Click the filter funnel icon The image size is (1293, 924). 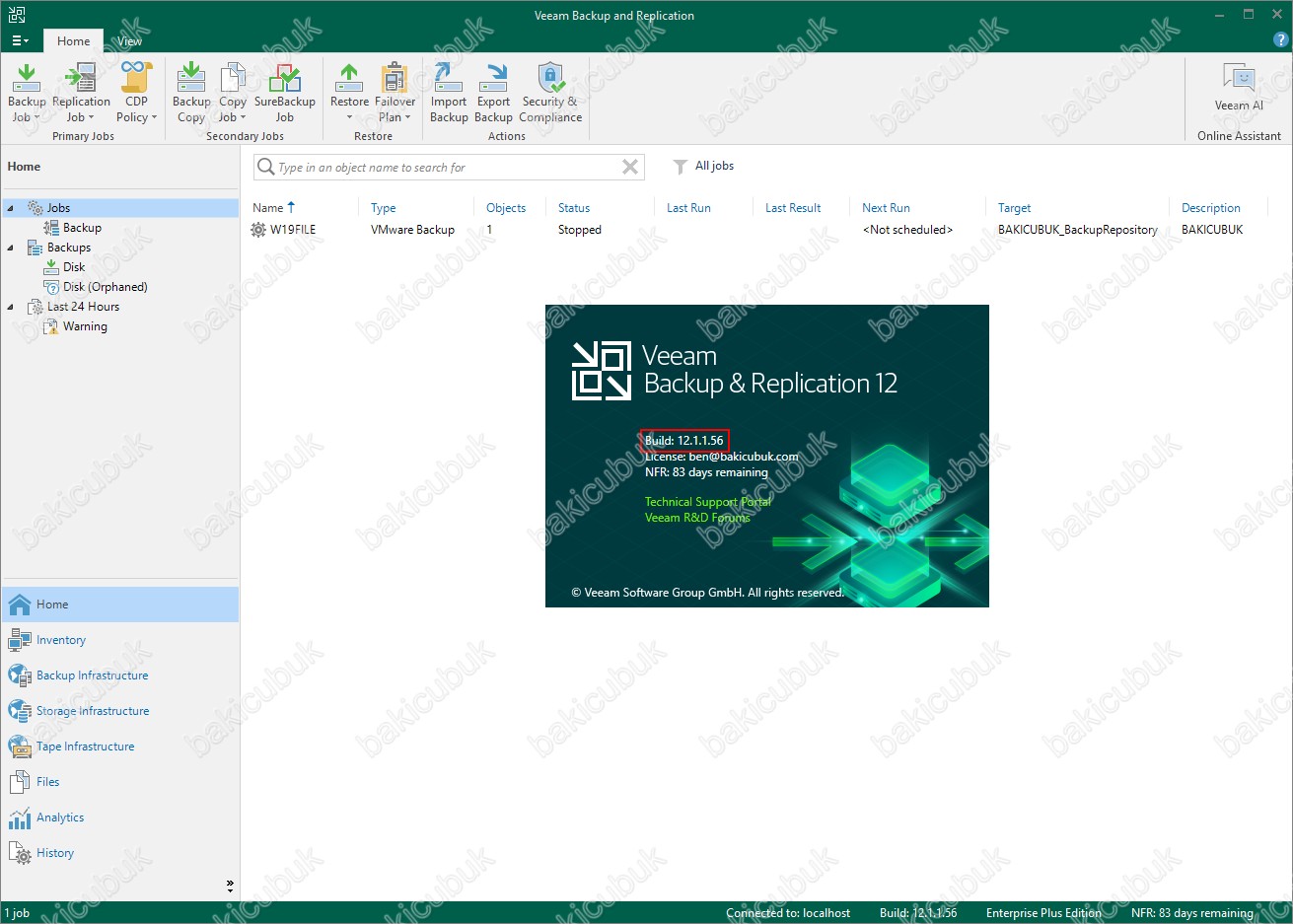point(680,167)
